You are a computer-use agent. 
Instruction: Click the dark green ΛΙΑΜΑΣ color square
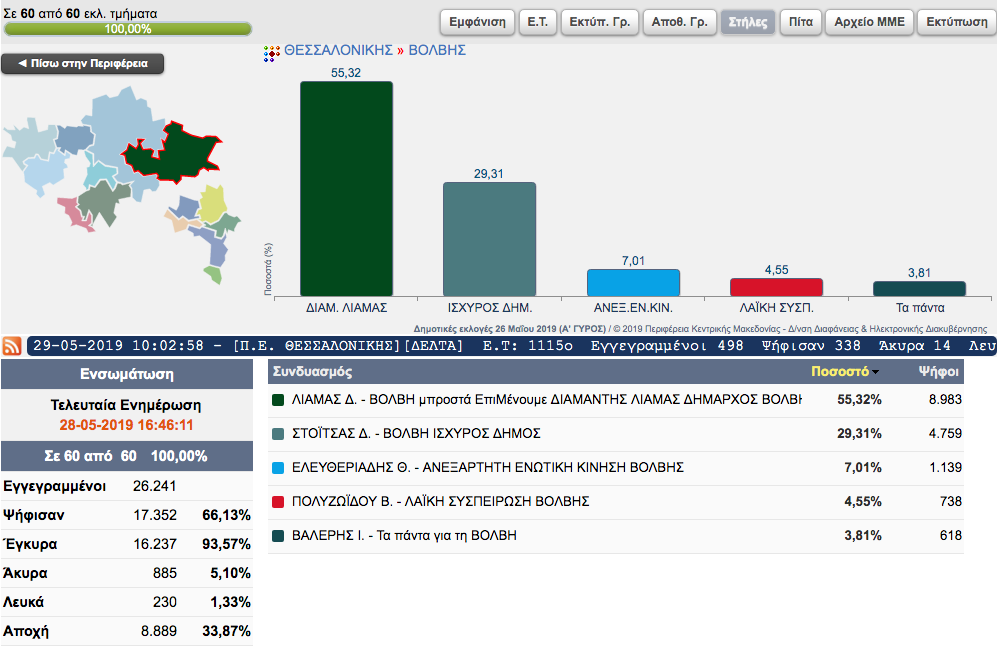click(279, 400)
